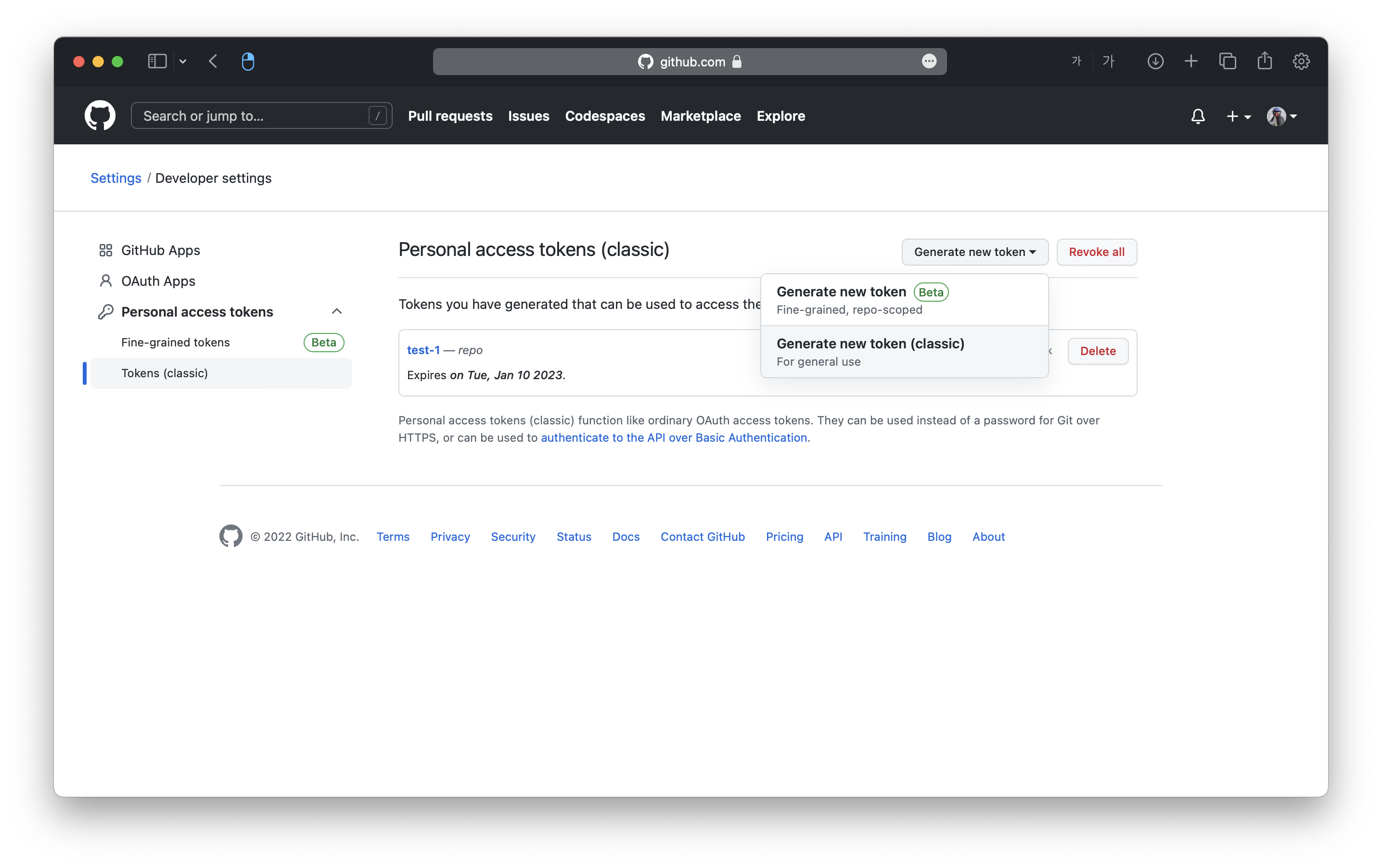
Task: Open Safari downloads icon
Action: [x=1155, y=62]
